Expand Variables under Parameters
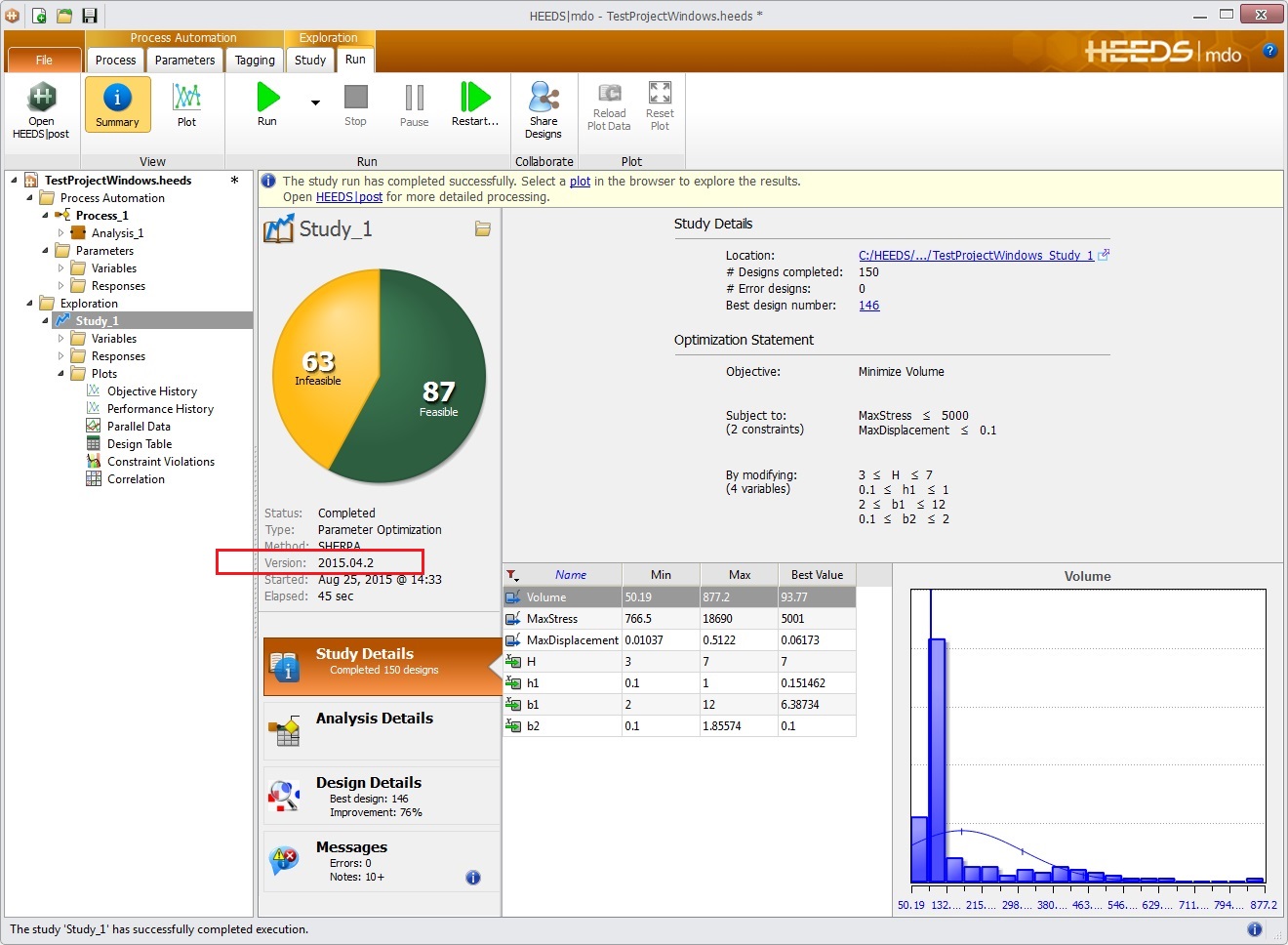The image size is (1288, 945). click(x=60, y=268)
